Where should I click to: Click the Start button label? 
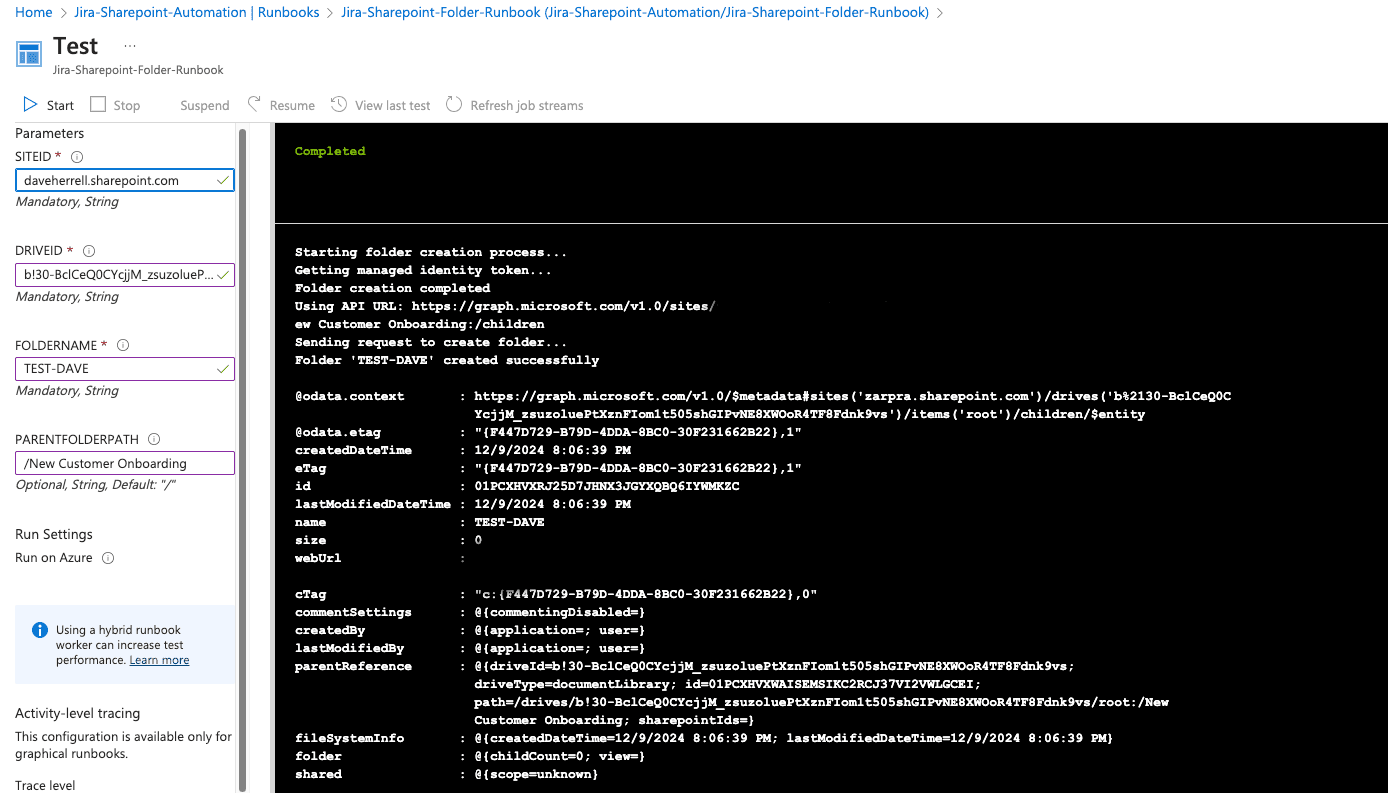(60, 105)
